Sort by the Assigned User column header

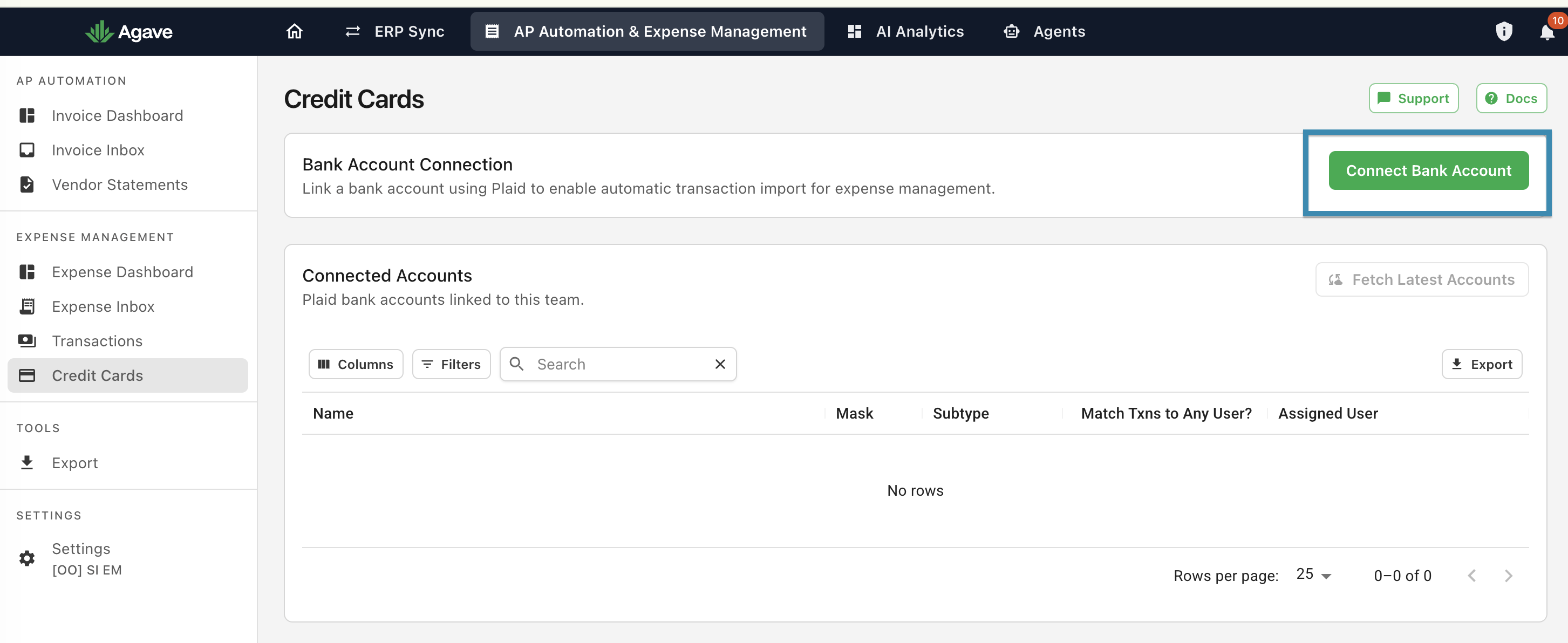pyautogui.click(x=1327, y=414)
